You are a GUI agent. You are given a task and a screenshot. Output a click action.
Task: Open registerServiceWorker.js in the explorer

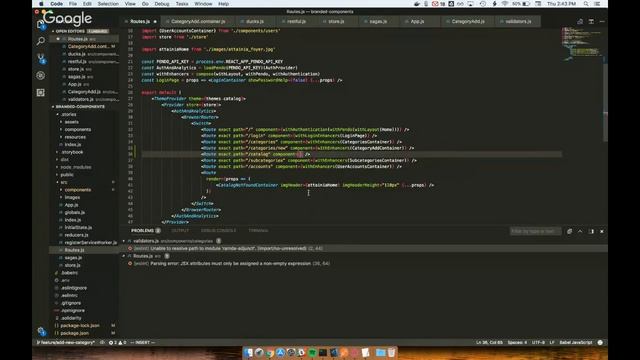click(91, 242)
